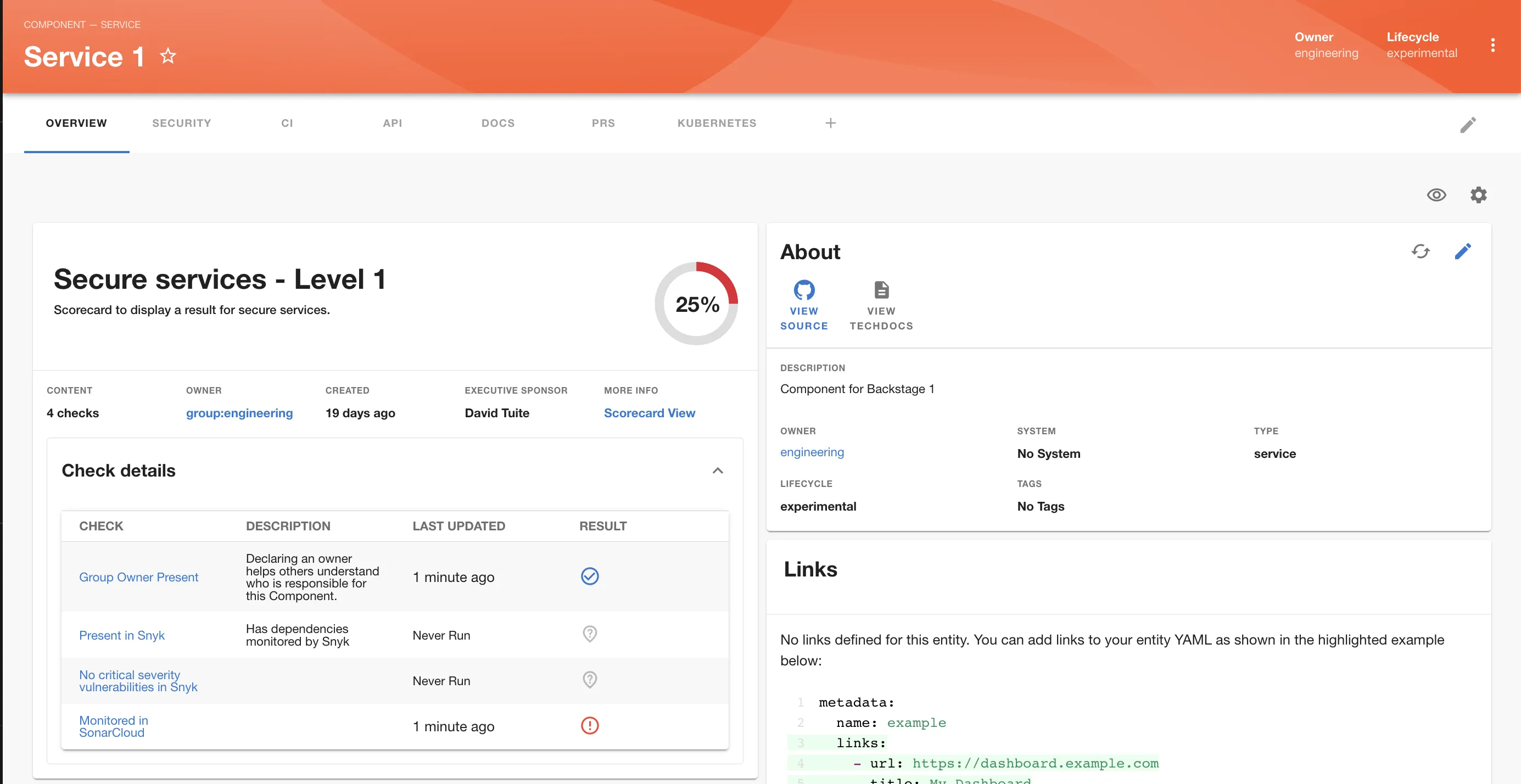This screenshot has height=784, width=1521.
Task: Collapse the Check details section
Action: [718, 471]
